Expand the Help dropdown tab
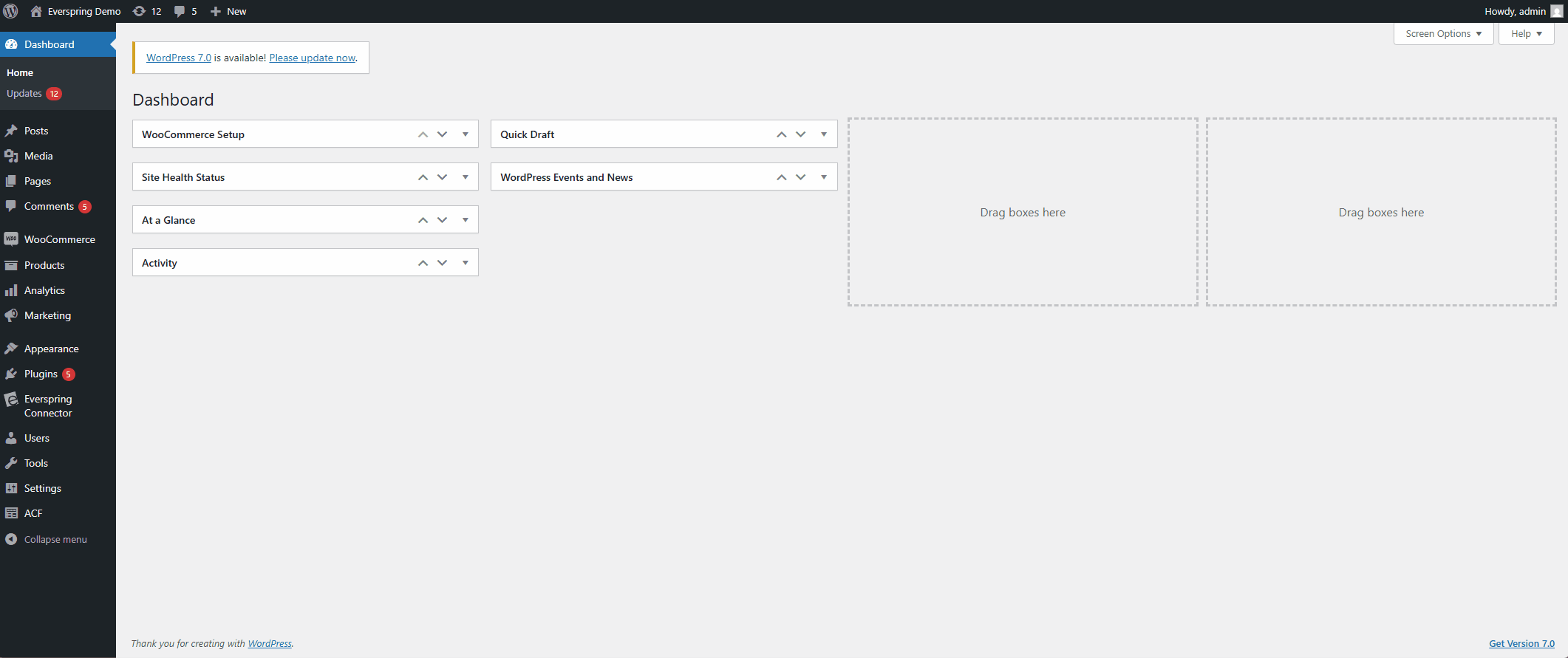Image resolution: width=1568 pixels, height=658 pixels. click(1527, 33)
